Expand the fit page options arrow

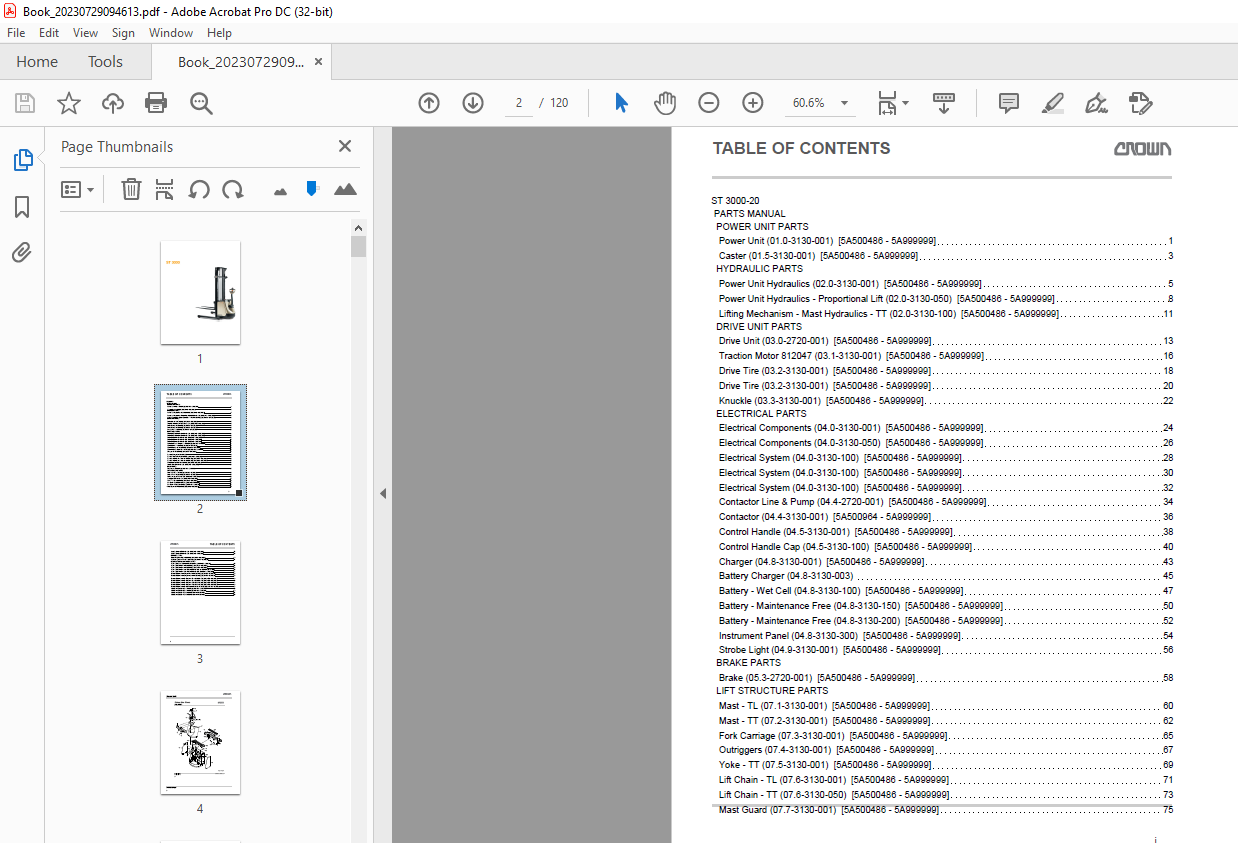(x=905, y=103)
